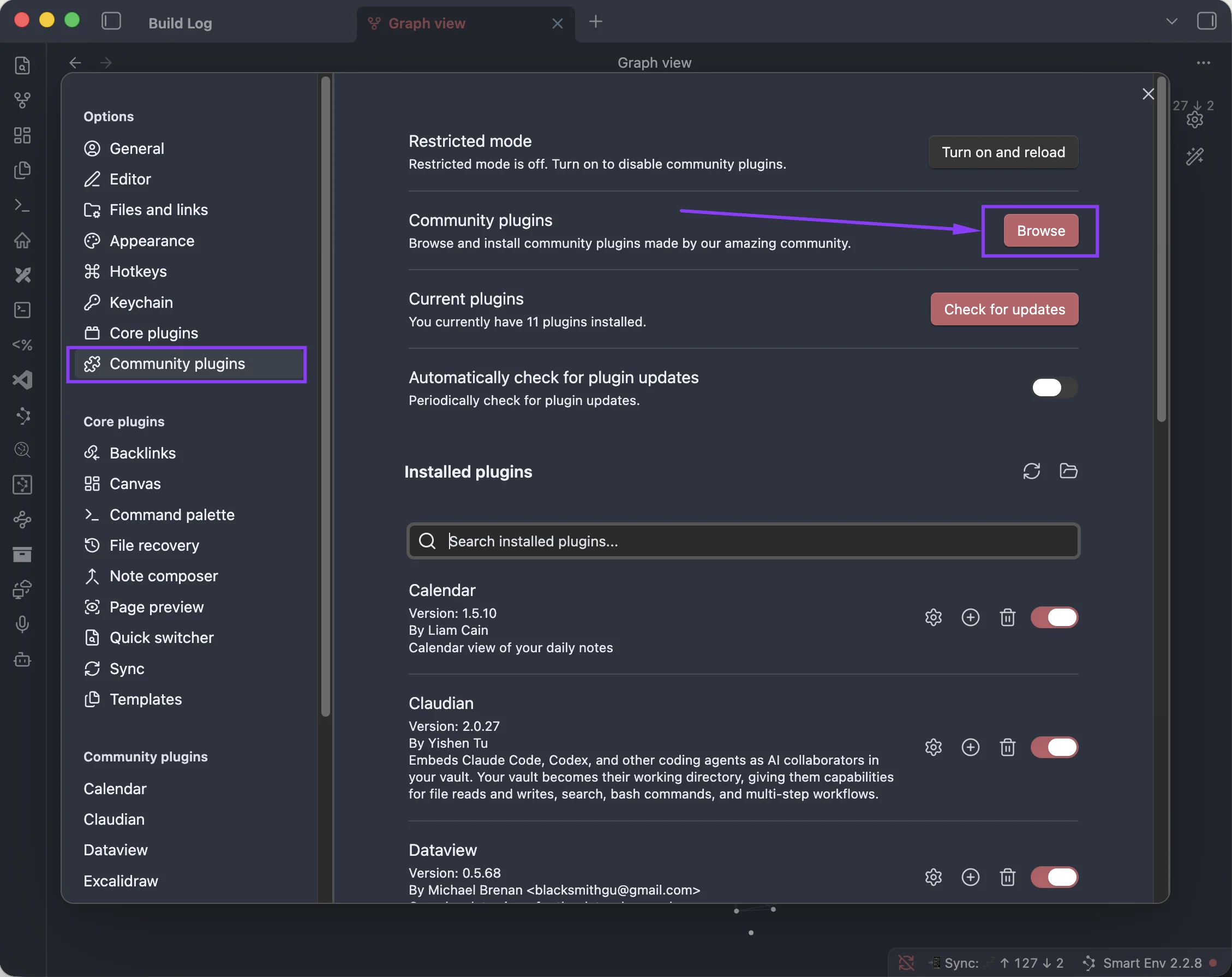Disable the Calendar plugin toggle

tap(1054, 617)
